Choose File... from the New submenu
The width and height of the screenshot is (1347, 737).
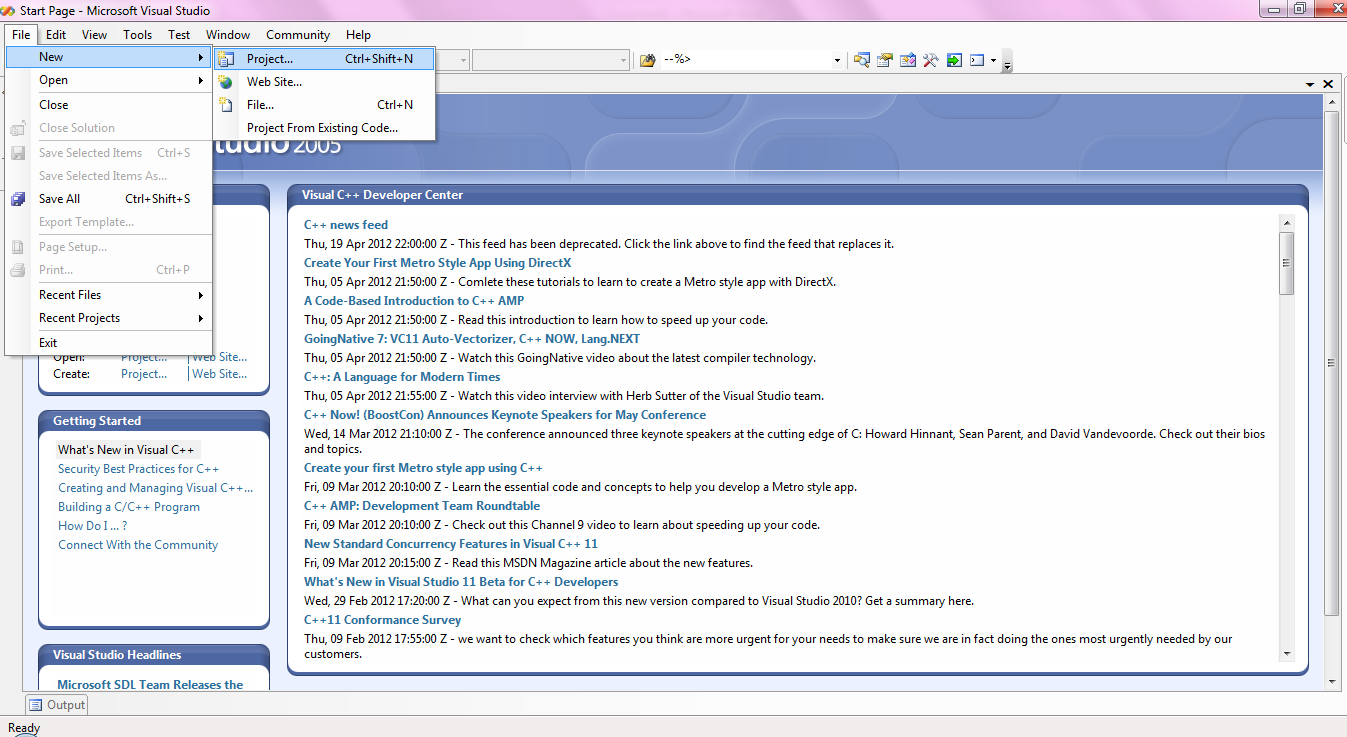coord(324,105)
